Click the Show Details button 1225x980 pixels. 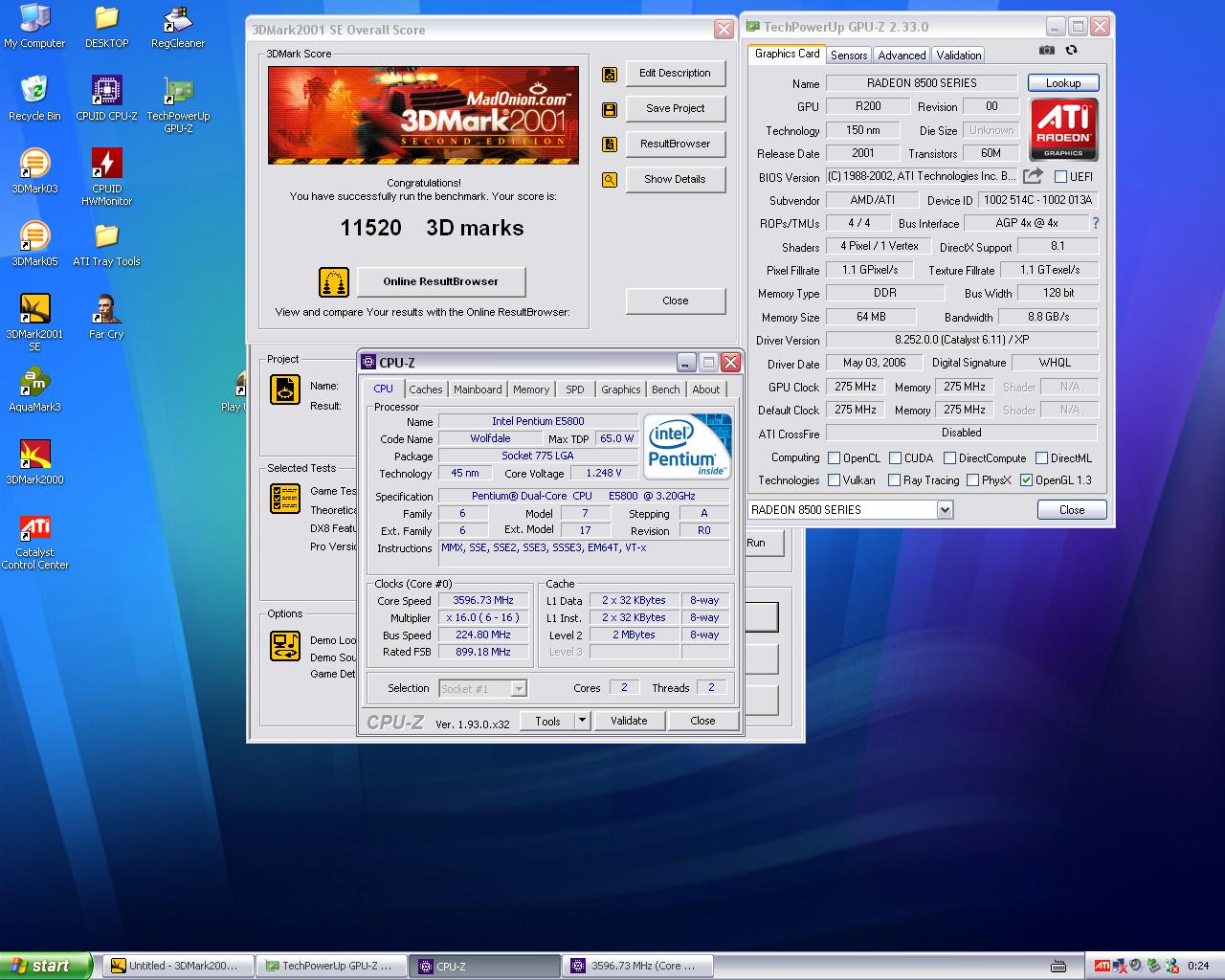(x=675, y=179)
